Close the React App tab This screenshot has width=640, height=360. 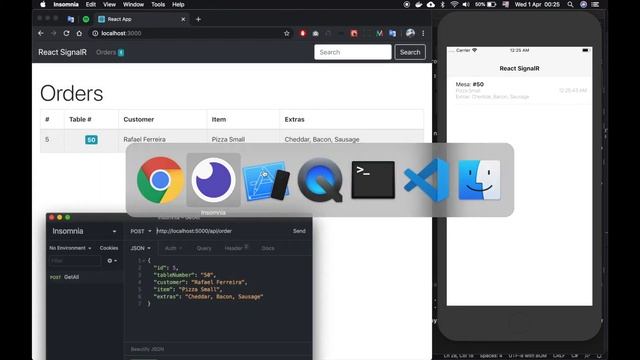(183, 19)
